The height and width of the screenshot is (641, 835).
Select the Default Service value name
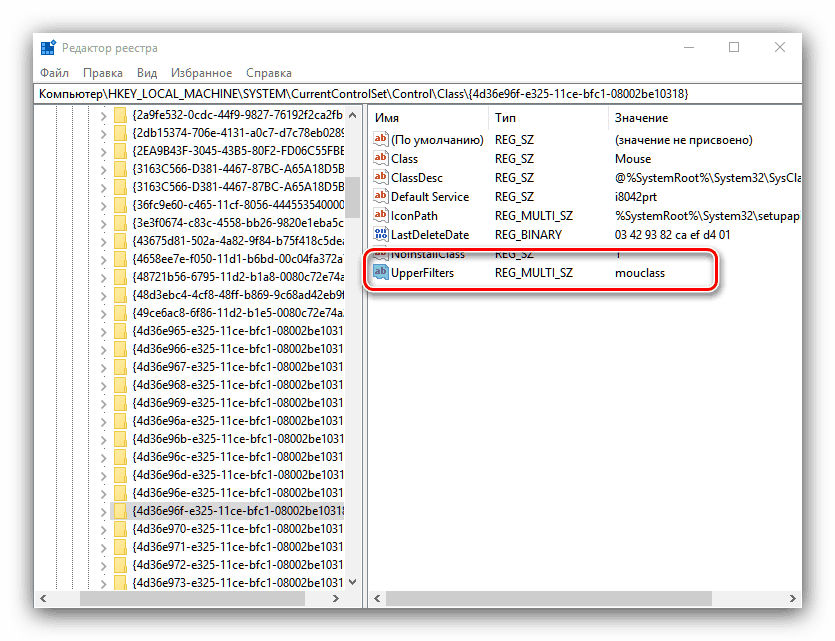430,197
